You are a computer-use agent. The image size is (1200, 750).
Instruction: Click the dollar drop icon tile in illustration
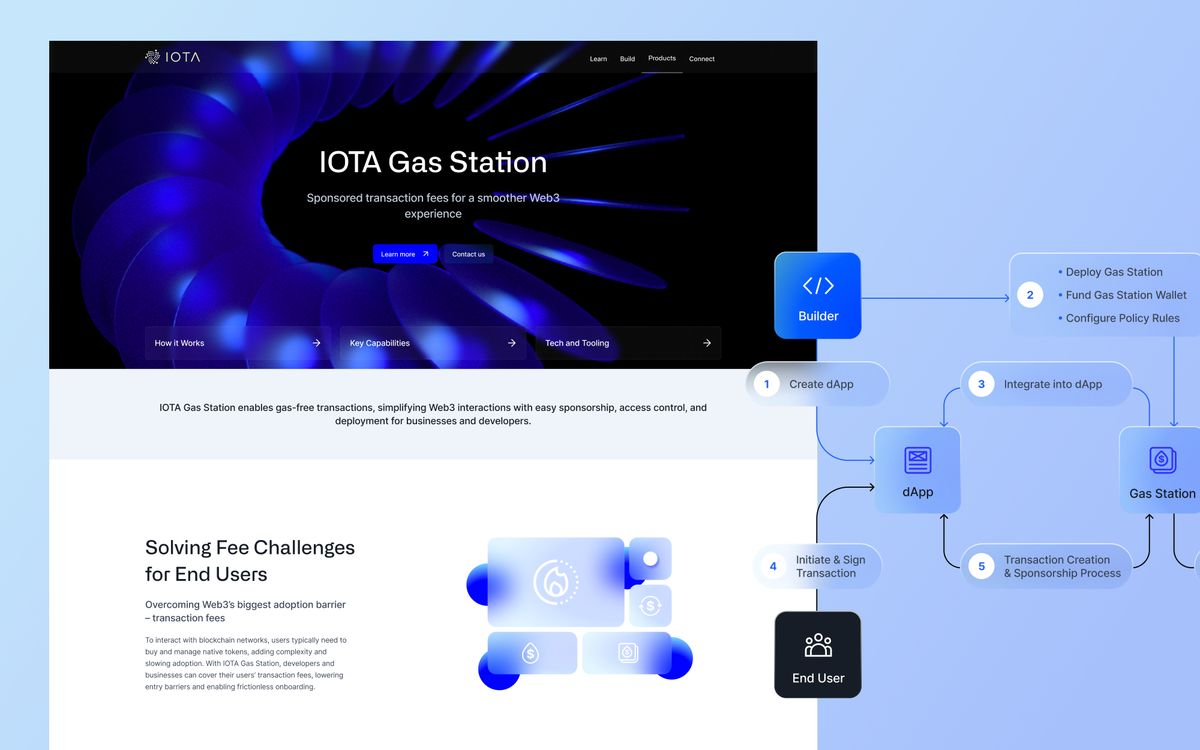pyautogui.click(x=532, y=653)
